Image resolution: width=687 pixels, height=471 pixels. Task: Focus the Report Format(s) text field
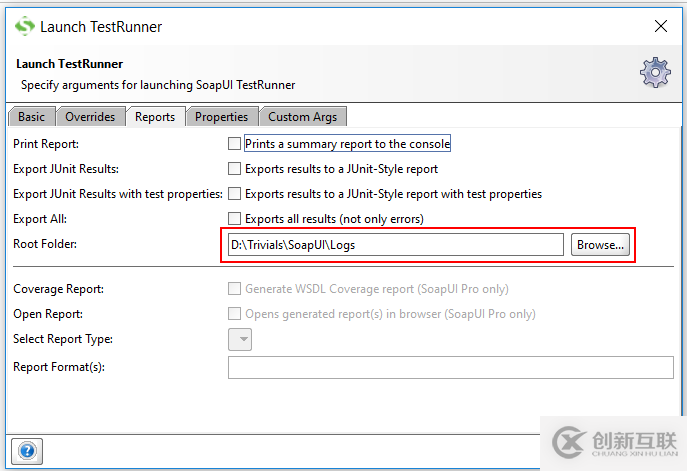pos(450,368)
